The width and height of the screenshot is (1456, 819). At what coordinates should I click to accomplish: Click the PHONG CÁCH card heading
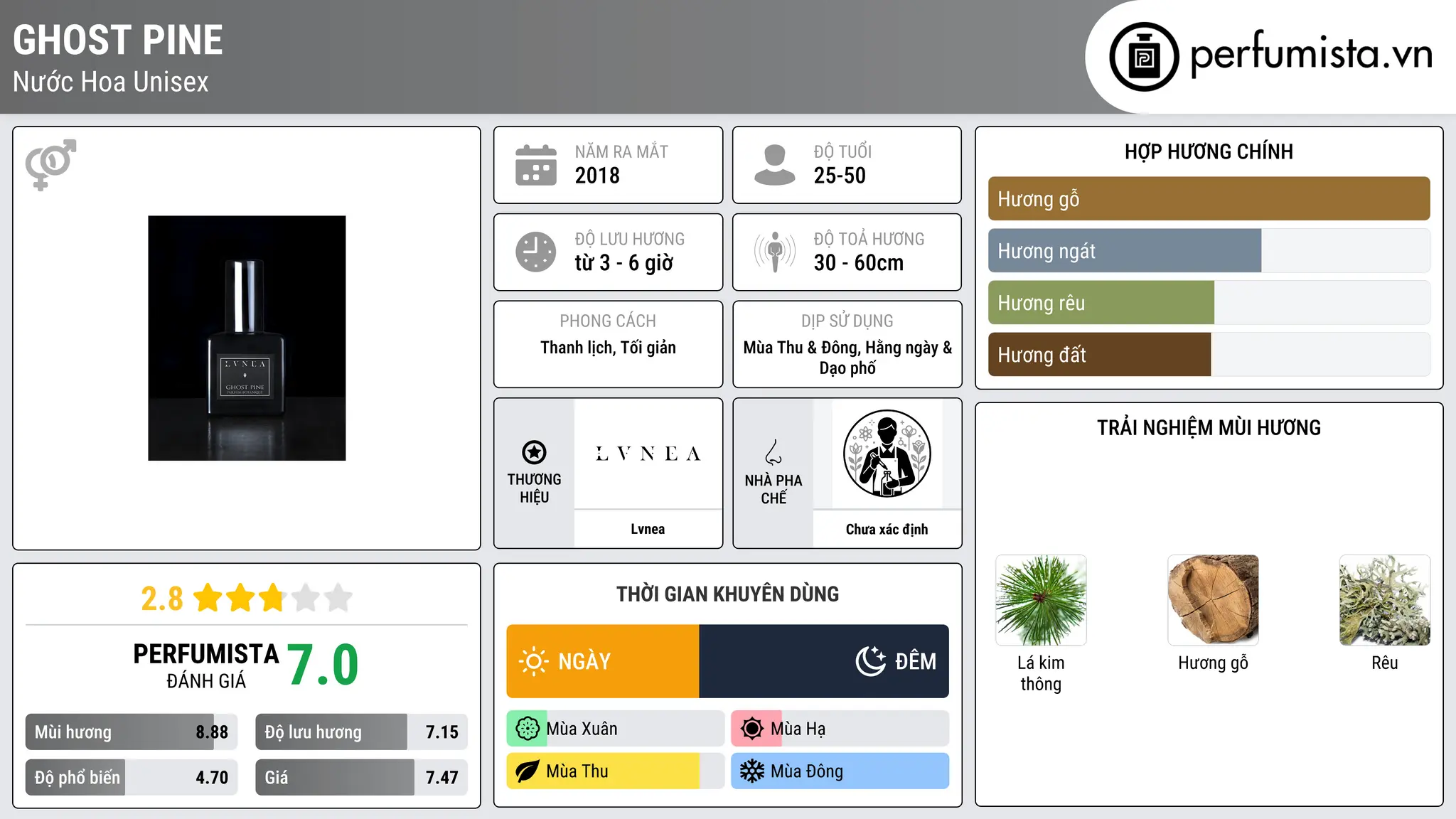pyautogui.click(x=608, y=321)
